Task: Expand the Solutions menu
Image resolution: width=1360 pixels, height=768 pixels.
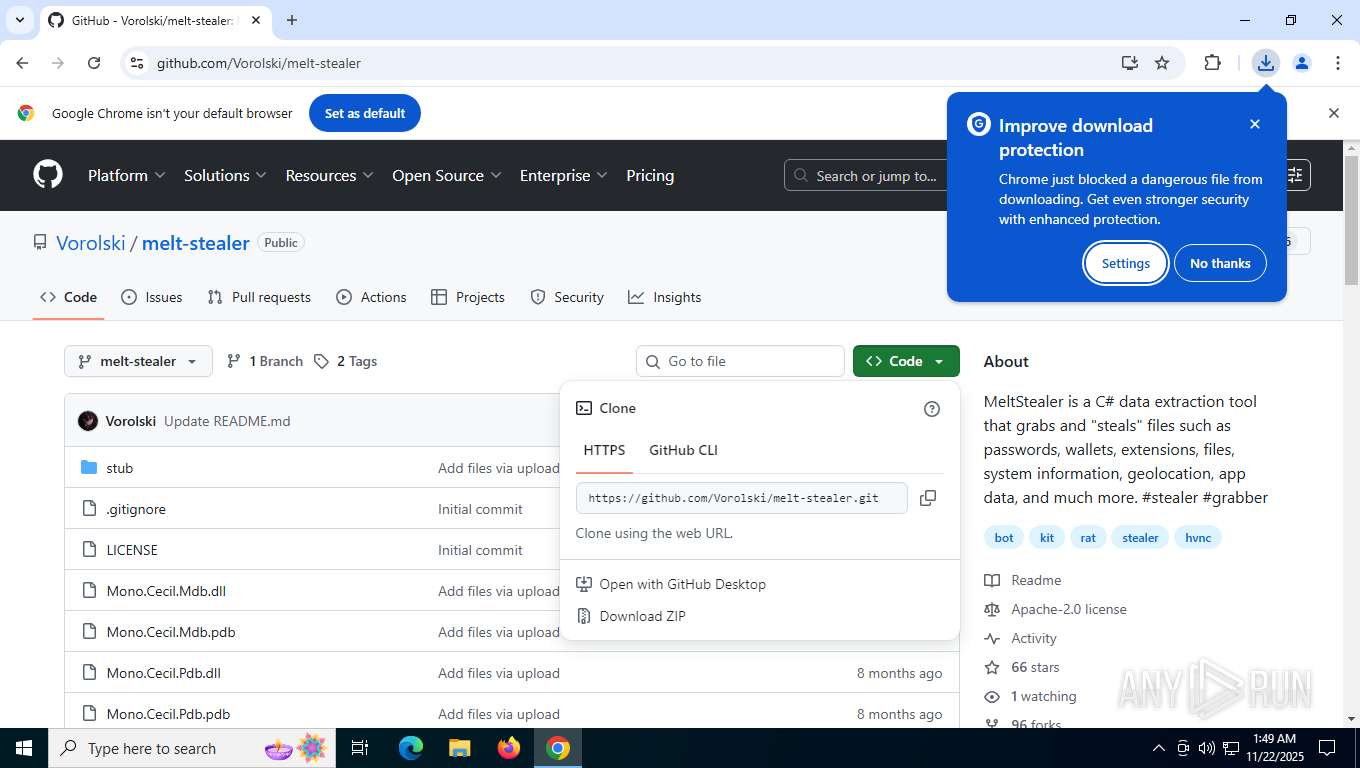Action: pos(225,175)
